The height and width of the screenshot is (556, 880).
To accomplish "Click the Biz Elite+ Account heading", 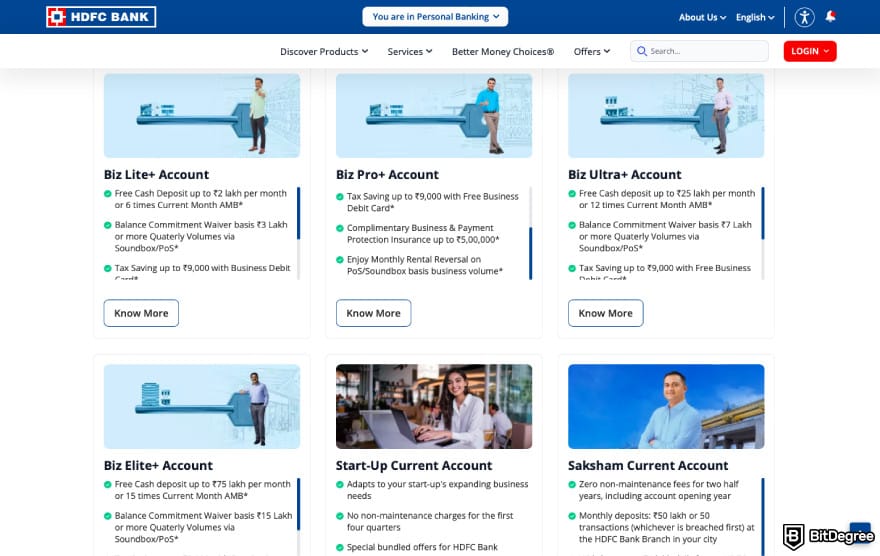I will click(158, 466).
